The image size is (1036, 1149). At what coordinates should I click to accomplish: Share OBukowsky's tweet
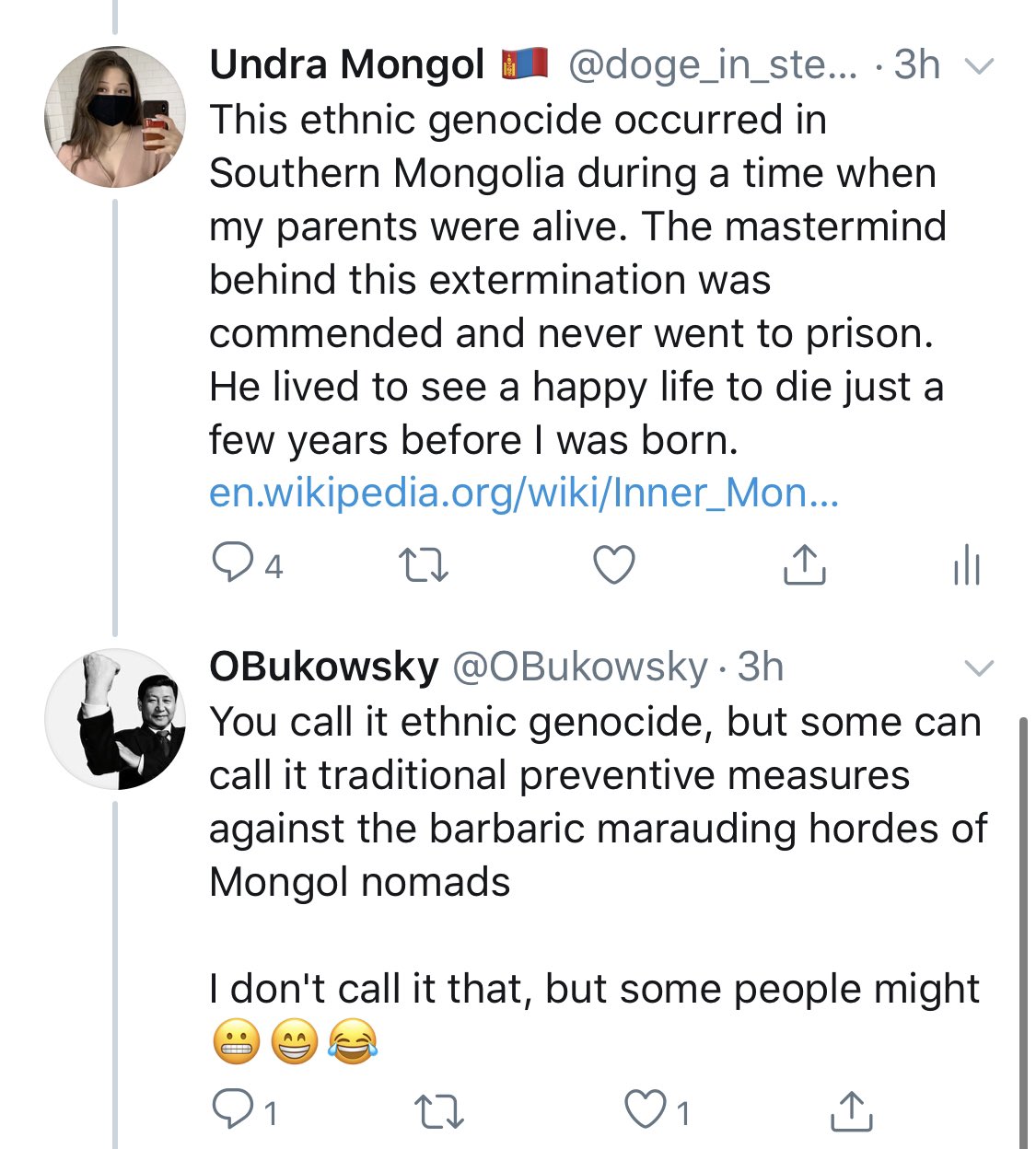(851, 1111)
